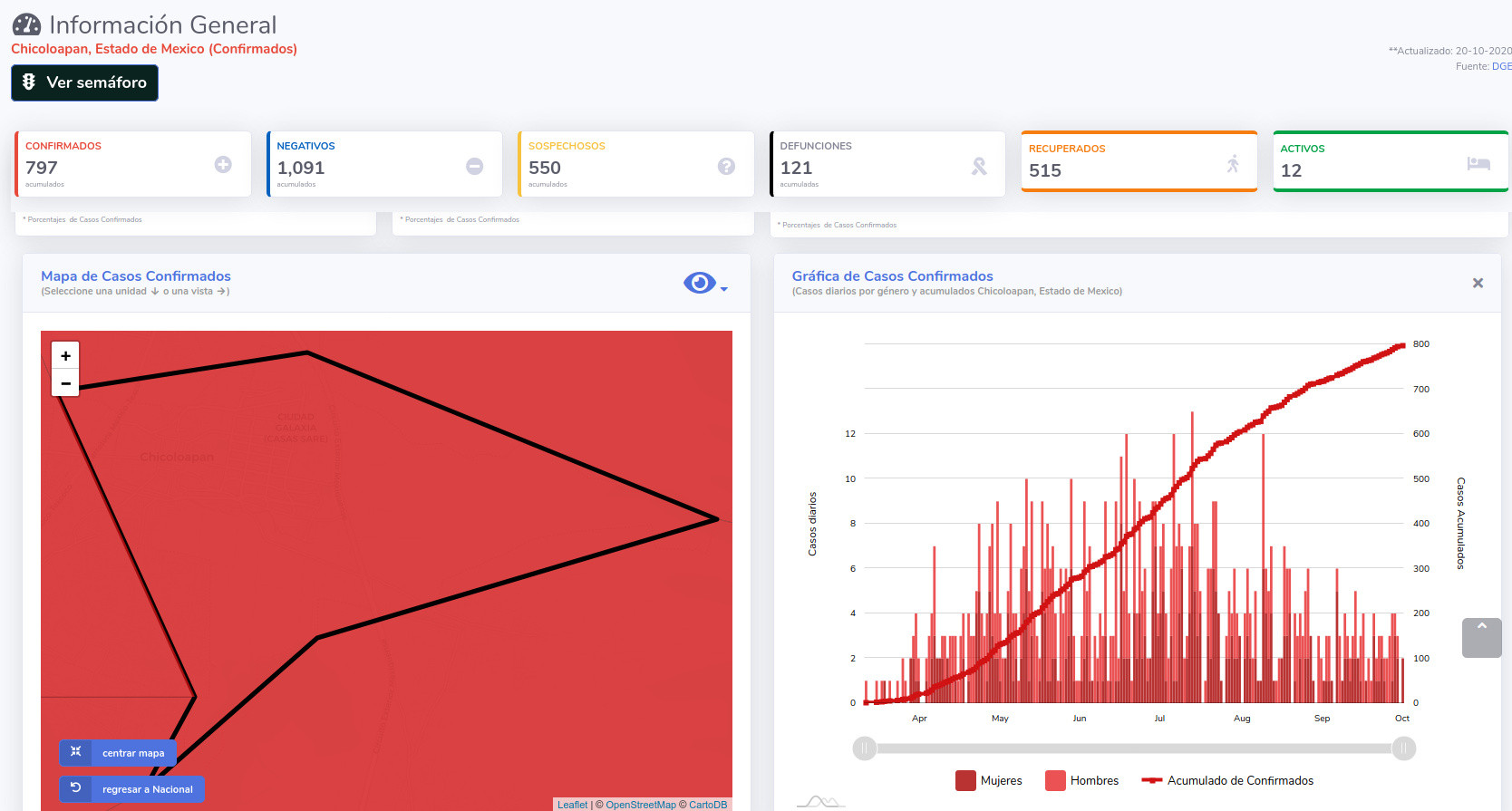
Task: Click the dashboard gauge icon beside Información General
Action: [x=26, y=24]
